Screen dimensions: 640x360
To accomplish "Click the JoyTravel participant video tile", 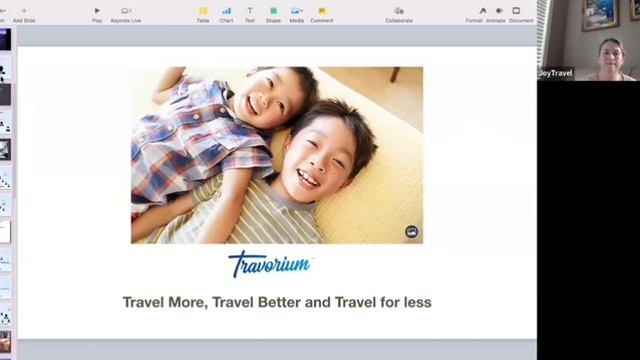I will pos(588,40).
